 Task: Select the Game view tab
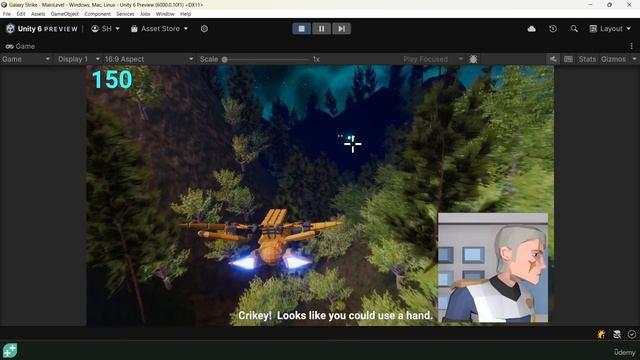pyautogui.click(x=20, y=46)
